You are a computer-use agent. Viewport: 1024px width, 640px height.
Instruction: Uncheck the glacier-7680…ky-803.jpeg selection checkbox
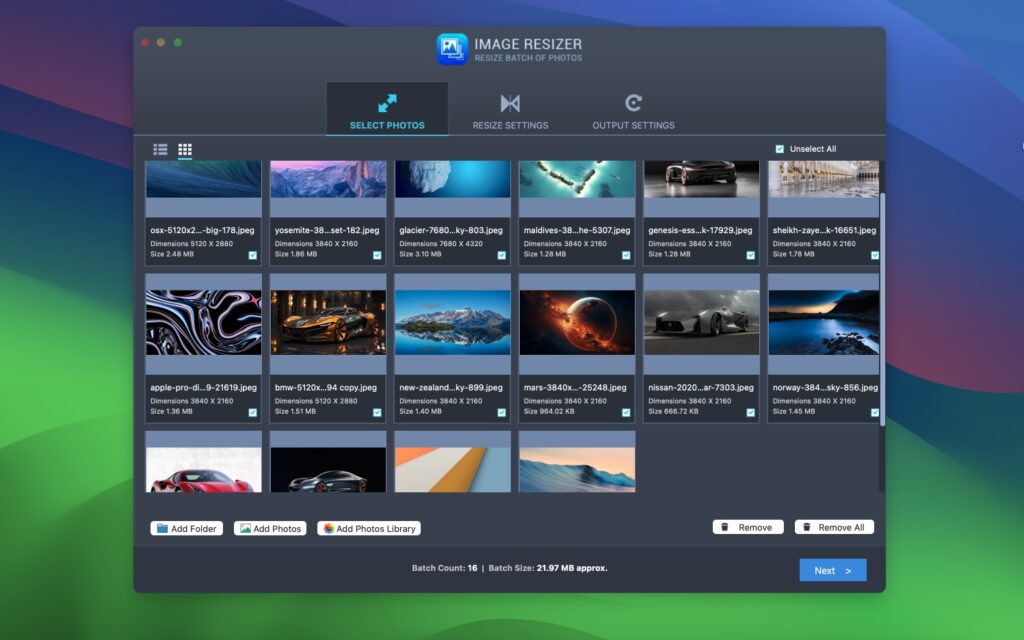click(x=500, y=256)
